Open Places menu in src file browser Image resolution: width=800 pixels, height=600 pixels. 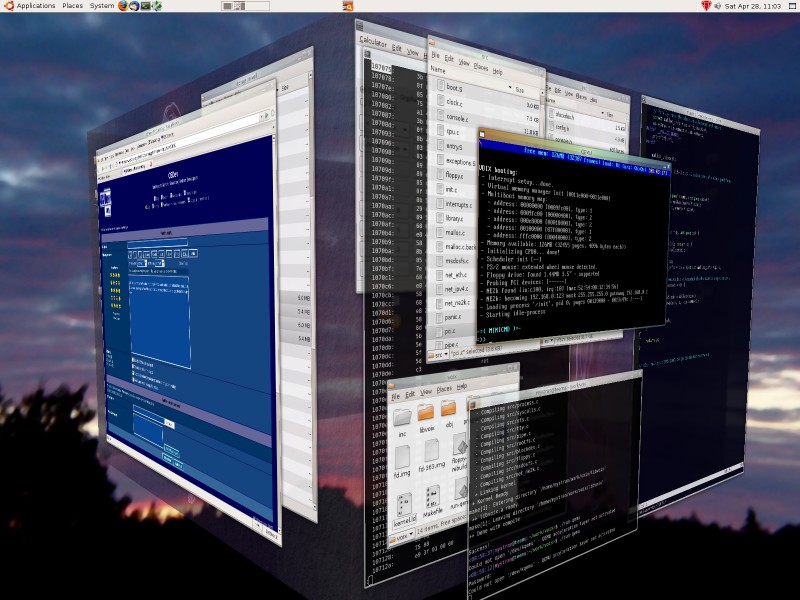point(481,67)
